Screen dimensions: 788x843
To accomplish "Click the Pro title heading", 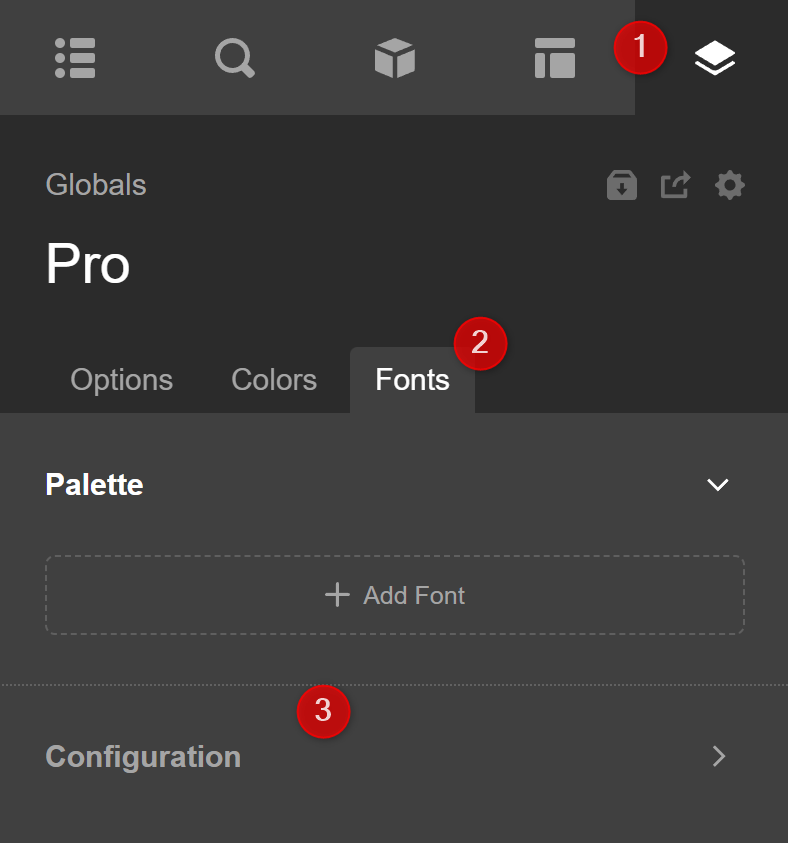I will [87, 264].
